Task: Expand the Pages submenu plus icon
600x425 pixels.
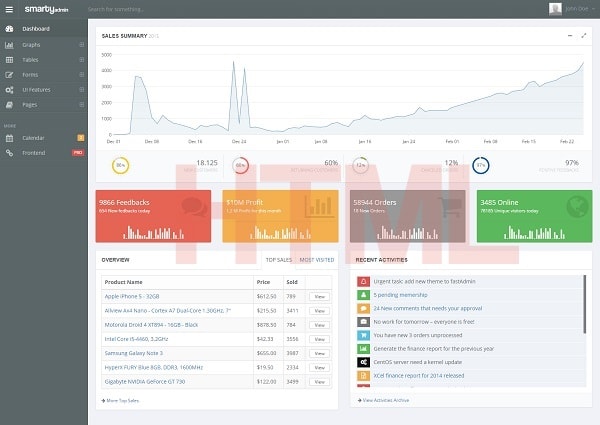Action: [82, 105]
